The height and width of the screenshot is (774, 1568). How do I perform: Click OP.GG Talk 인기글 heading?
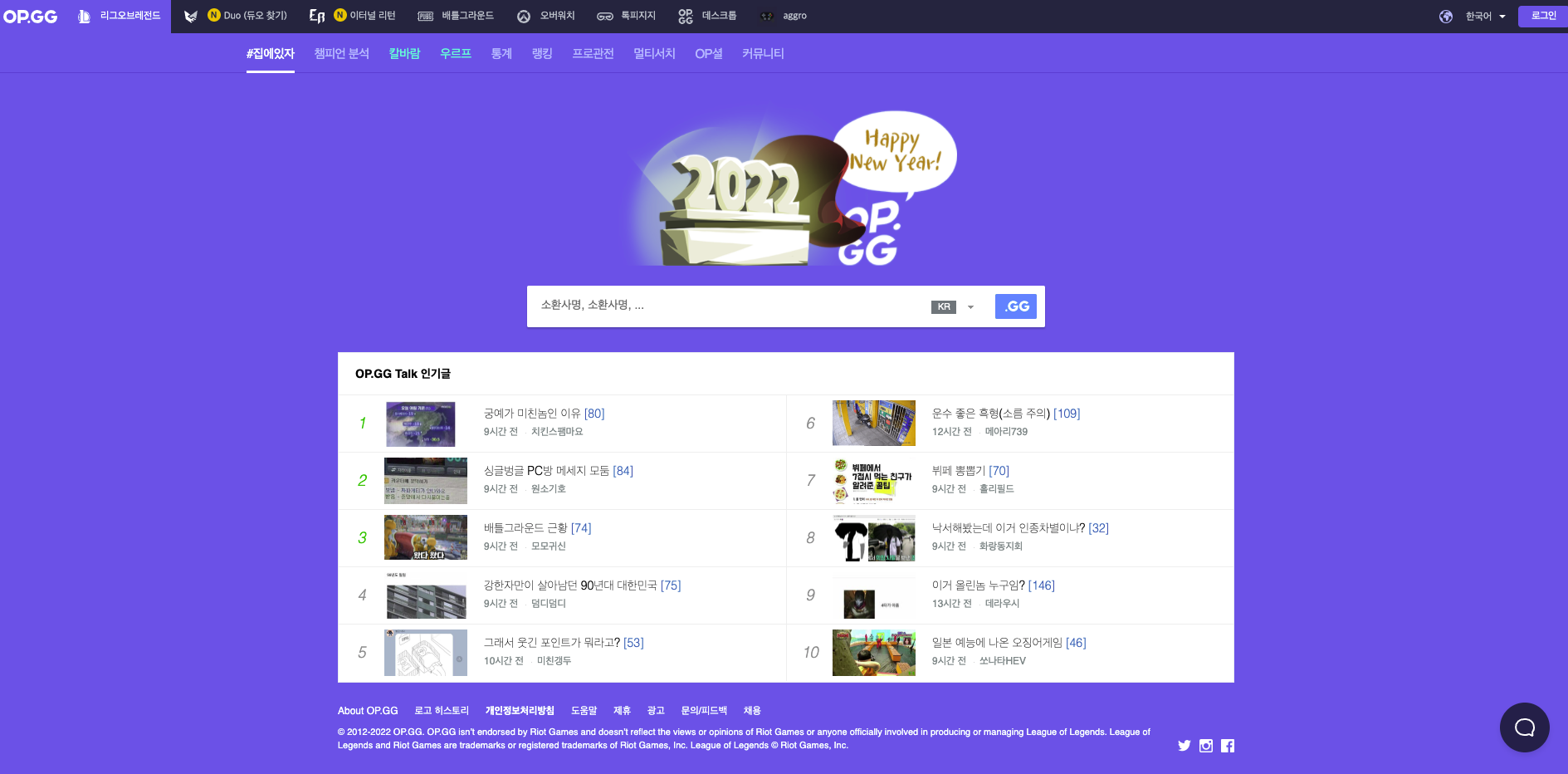[x=403, y=374]
